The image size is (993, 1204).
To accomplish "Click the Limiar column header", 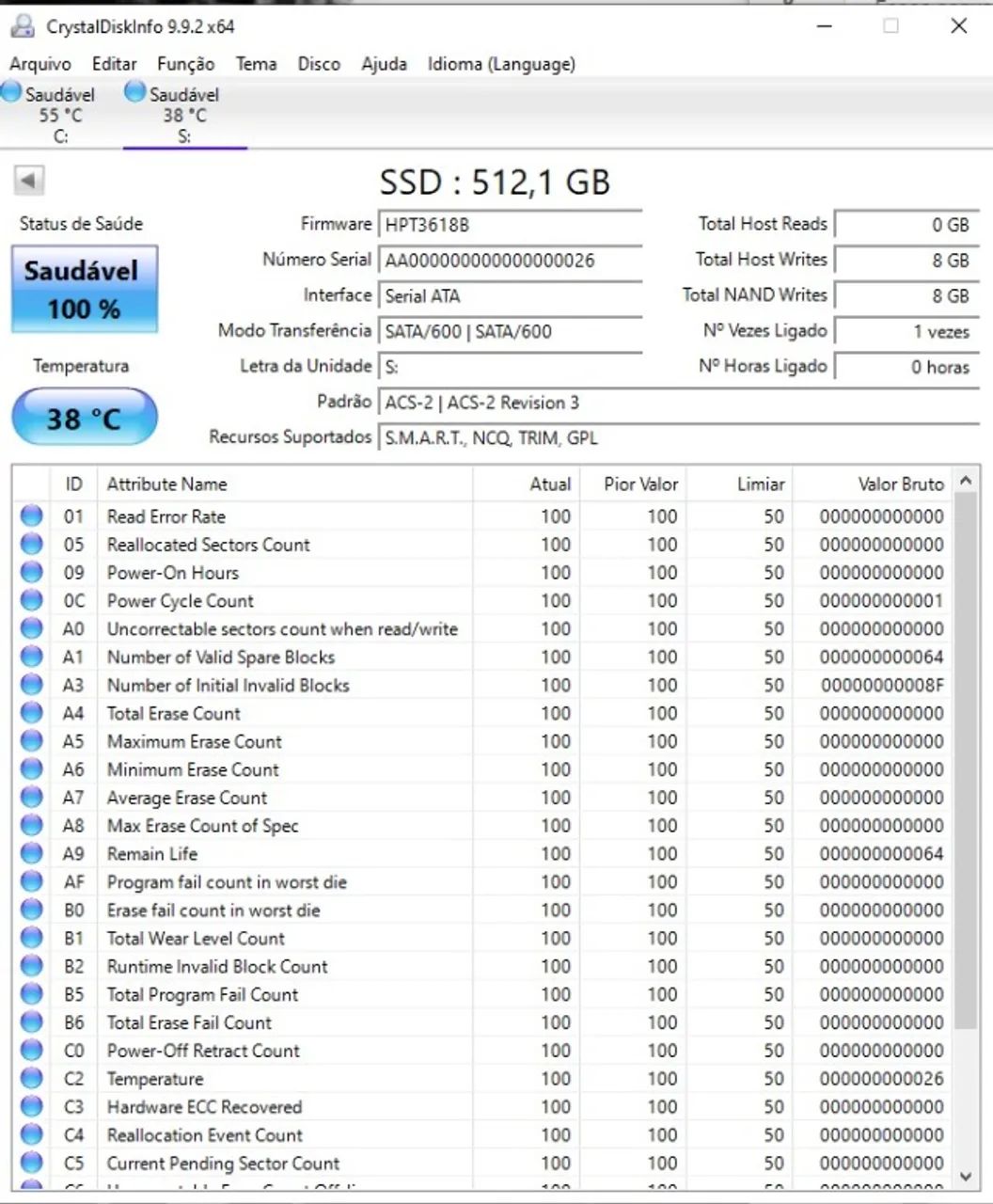I will tap(739, 483).
